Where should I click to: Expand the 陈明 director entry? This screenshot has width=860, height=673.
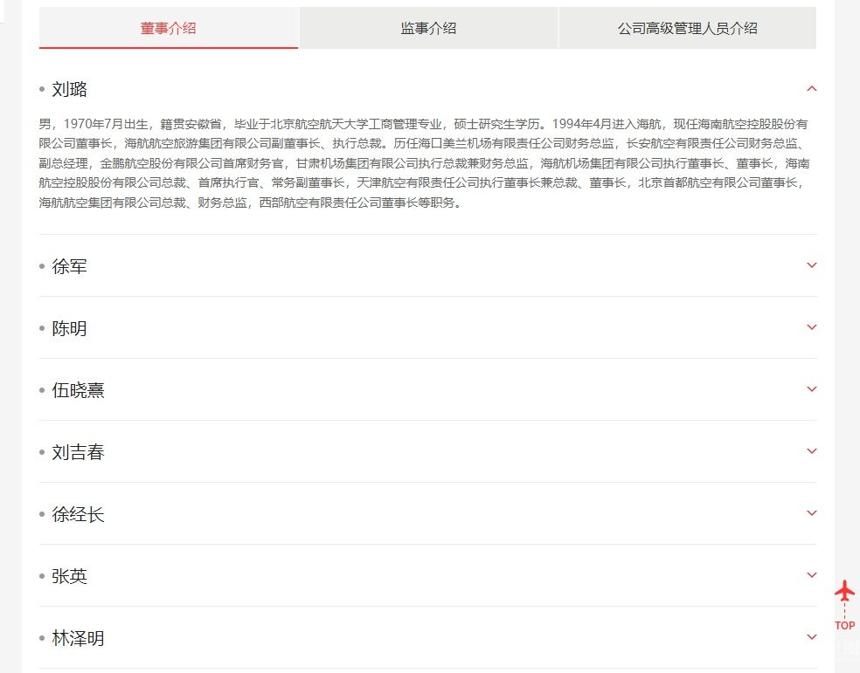point(812,327)
